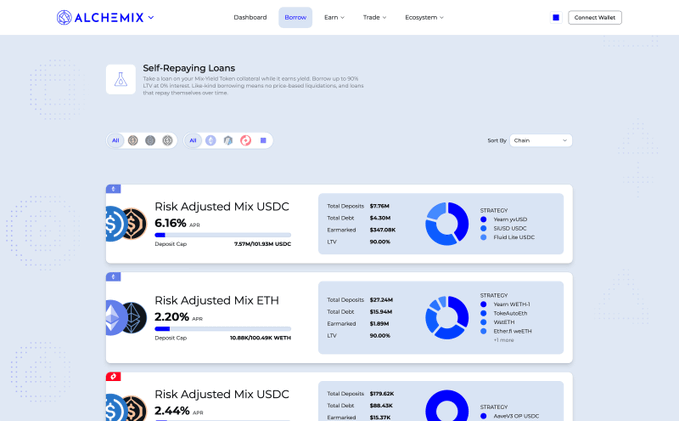Screen dimensions: 679x421
Task: Click the $4.30M Total Debt value
Action: [380, 218]
